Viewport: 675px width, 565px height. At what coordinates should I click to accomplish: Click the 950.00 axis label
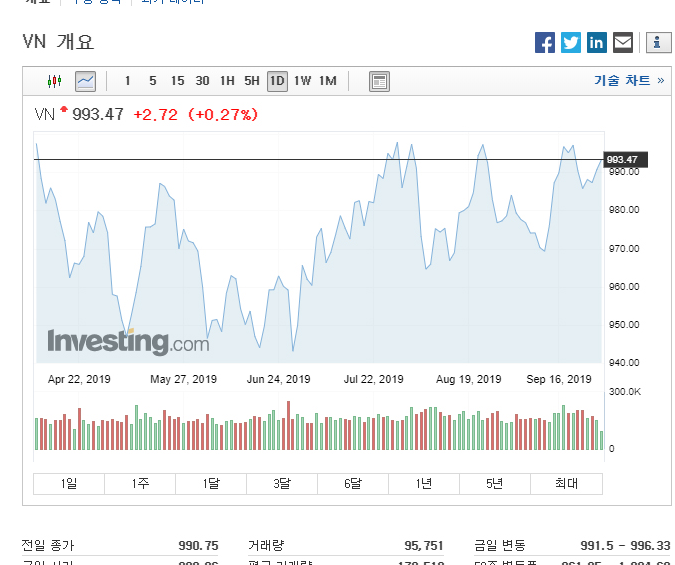tap(624, 325)
